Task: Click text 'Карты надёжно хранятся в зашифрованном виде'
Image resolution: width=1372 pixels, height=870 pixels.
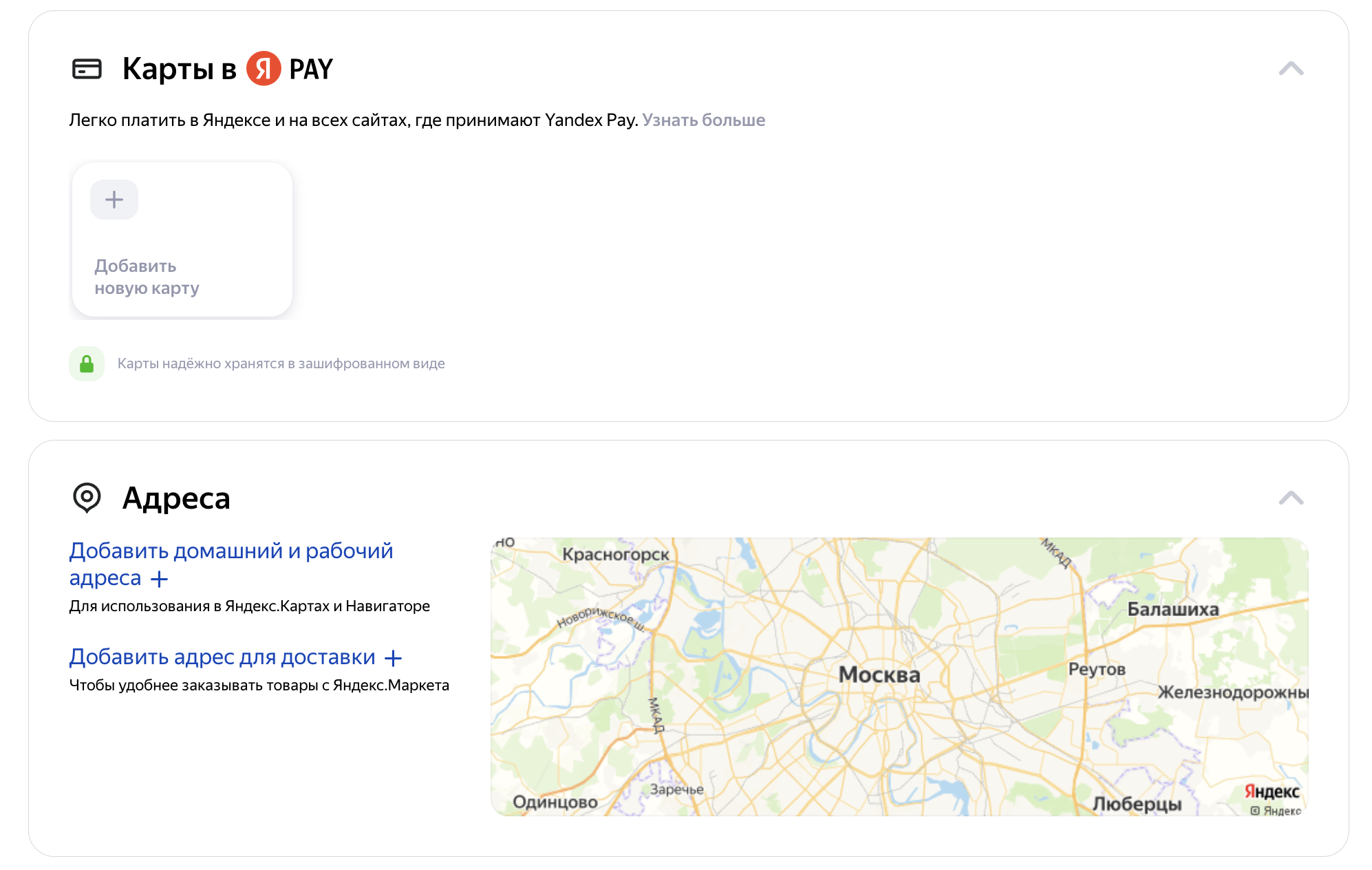Action: point(281,363)
